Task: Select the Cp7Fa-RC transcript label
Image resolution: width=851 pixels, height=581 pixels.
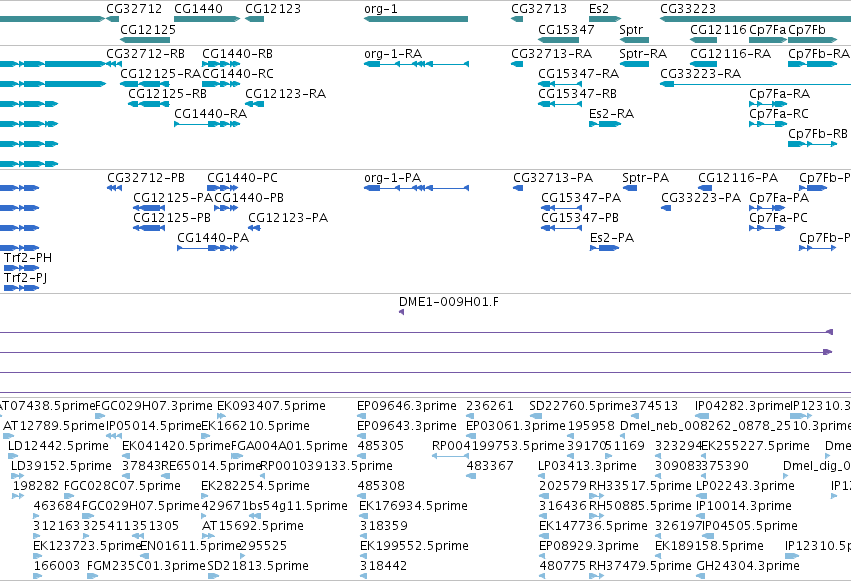Action: tap(779, 114)
